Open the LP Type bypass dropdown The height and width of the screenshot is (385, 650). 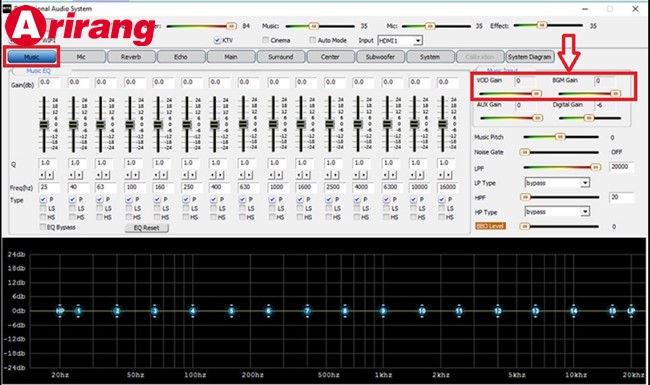pyautogui.click(x=585, y=183)
